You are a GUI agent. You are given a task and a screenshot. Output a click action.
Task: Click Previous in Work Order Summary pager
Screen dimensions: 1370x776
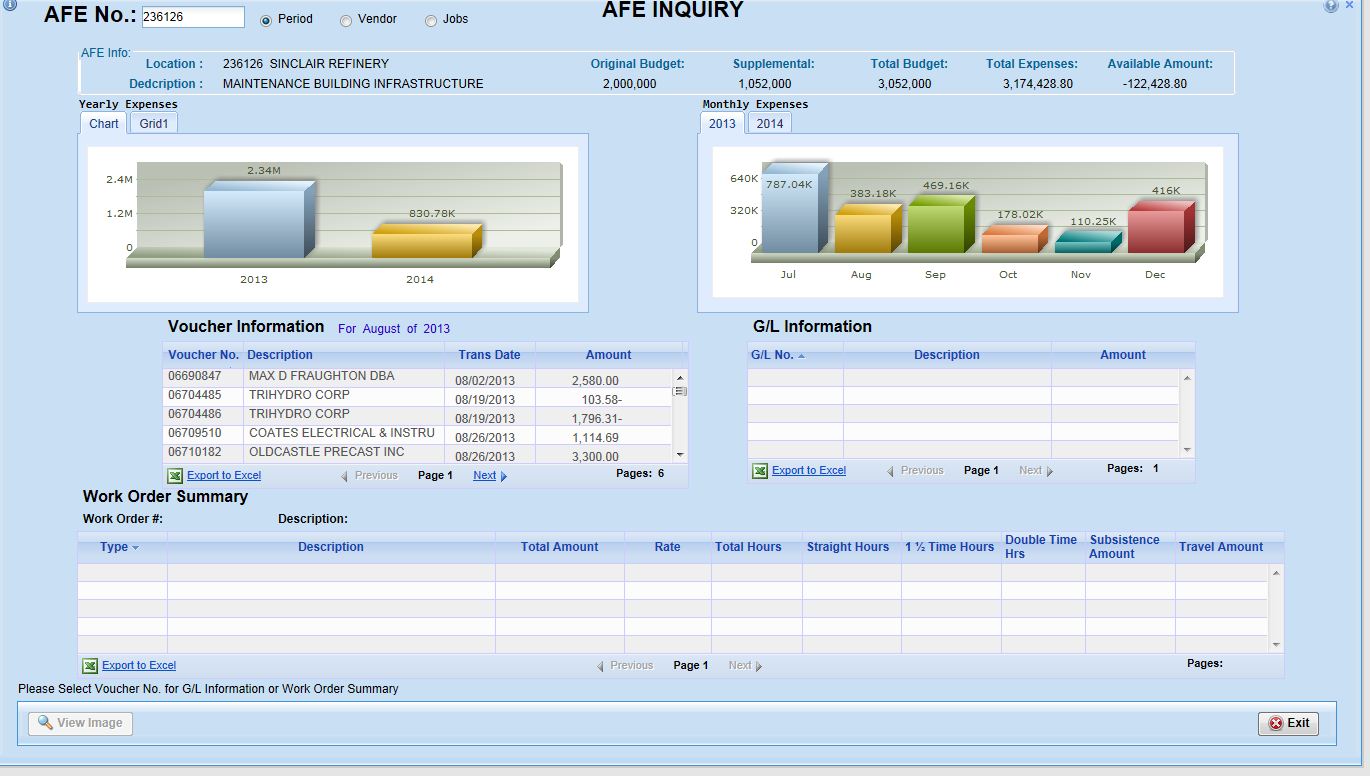pyautogui.click(x=625, y=666)
